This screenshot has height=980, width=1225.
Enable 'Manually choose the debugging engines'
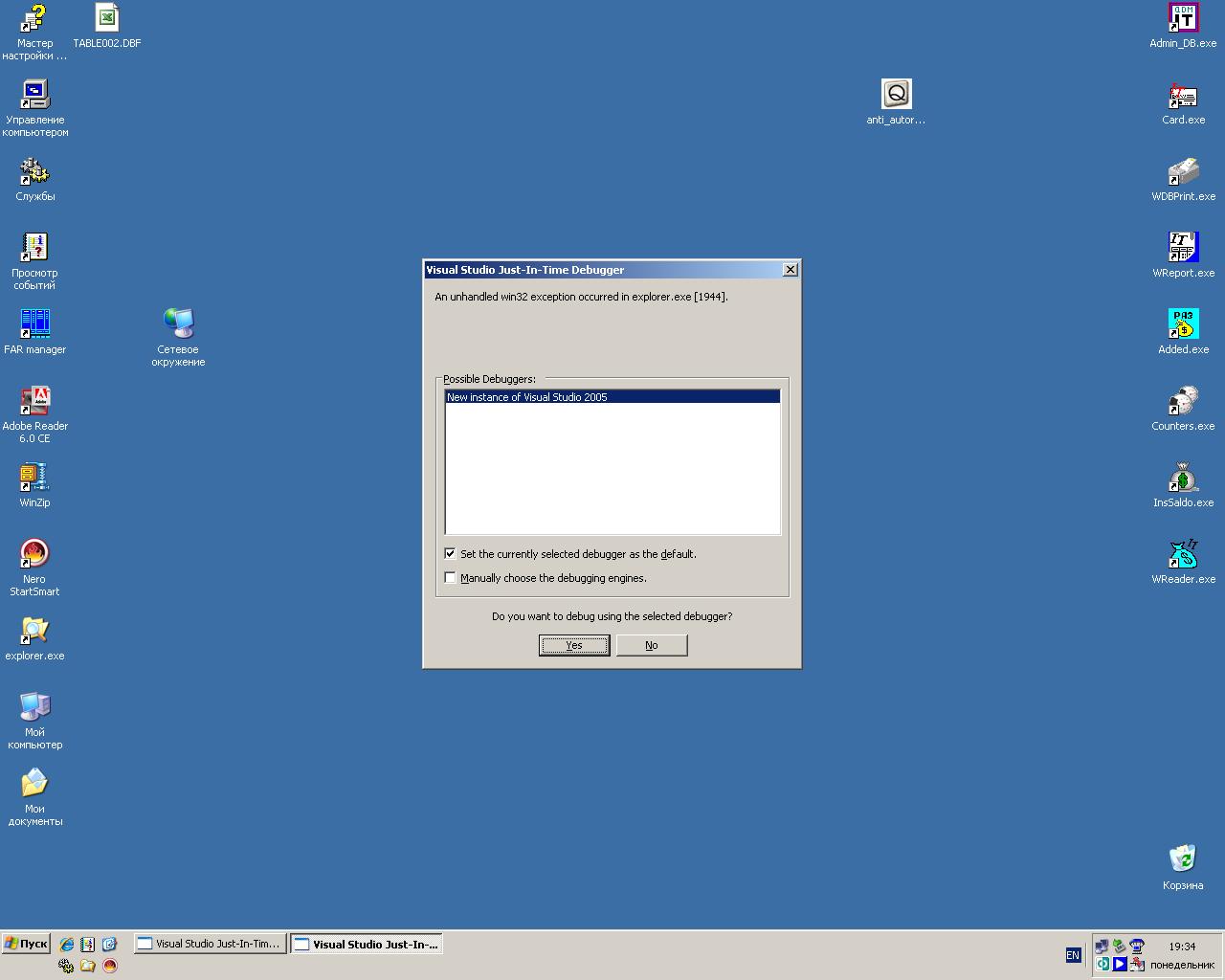point(451,578)
